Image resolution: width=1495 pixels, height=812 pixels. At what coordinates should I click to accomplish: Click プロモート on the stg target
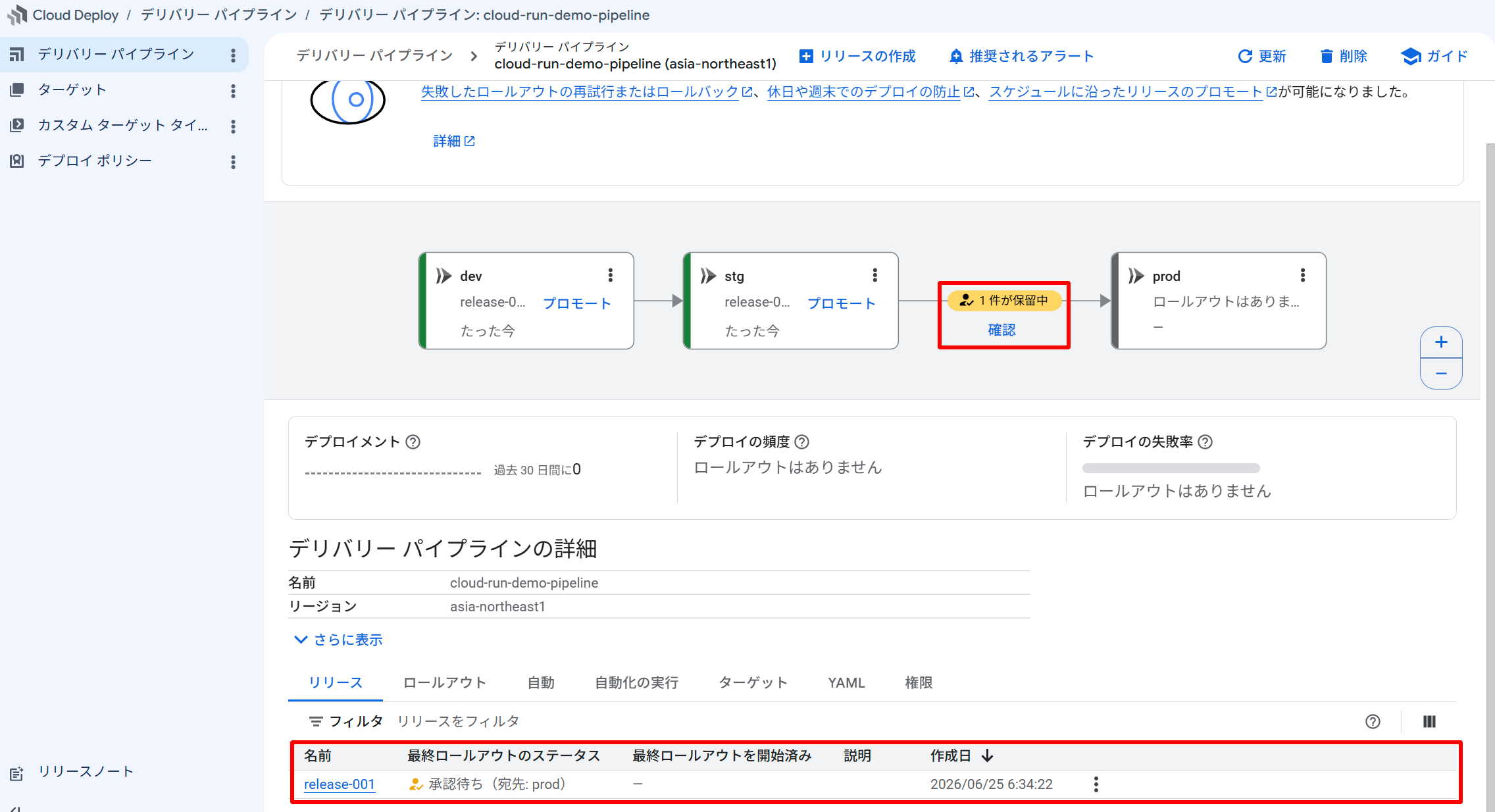[842, 303]
